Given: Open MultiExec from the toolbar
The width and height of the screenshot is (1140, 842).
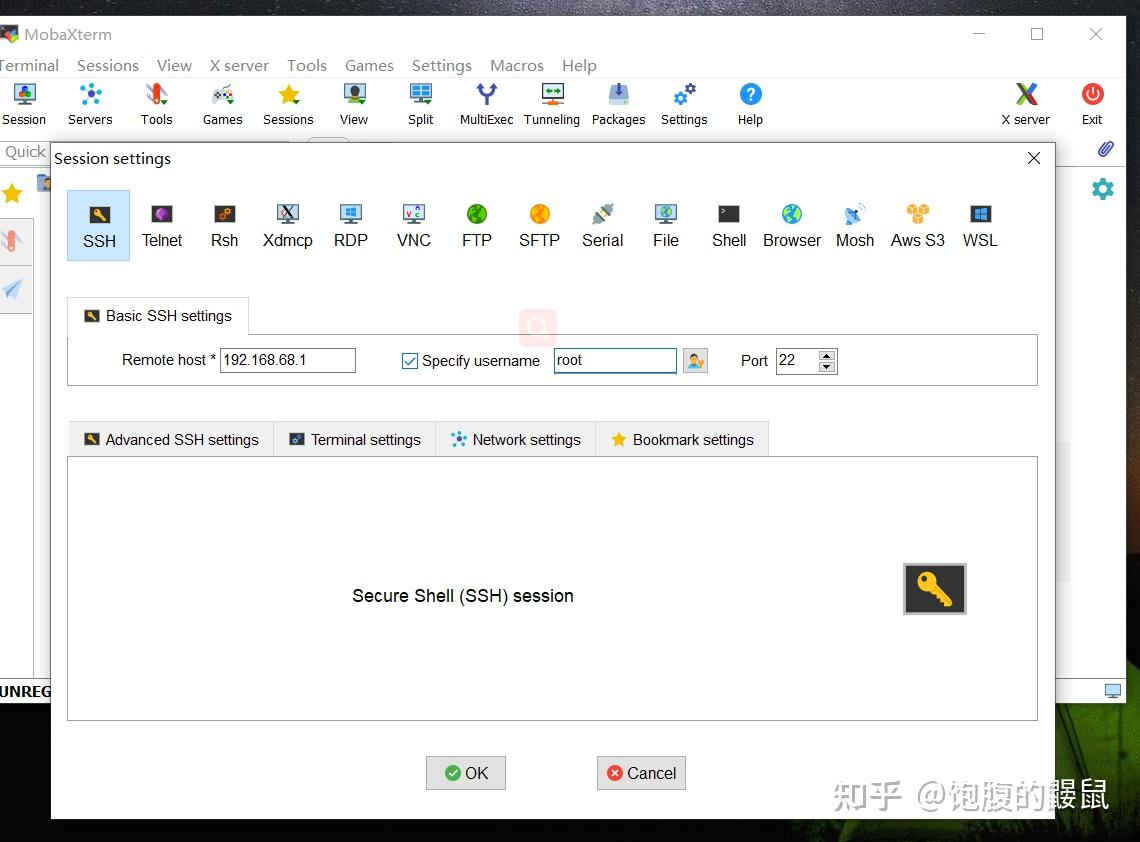Looking at the screenshot, I should [x=486, y=105].
